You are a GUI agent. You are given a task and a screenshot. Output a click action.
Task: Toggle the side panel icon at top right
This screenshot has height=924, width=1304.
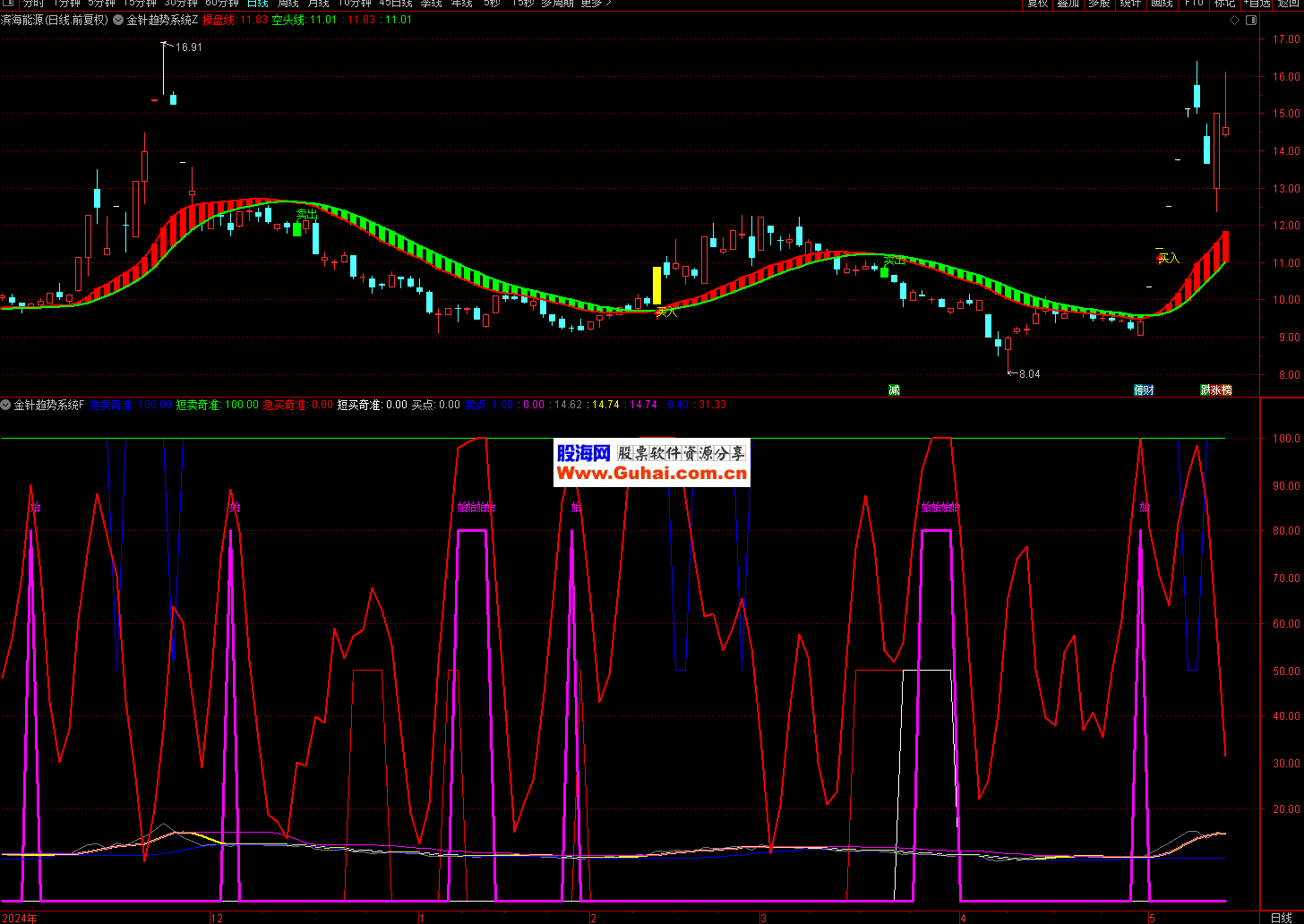(x=1249, y=20)
